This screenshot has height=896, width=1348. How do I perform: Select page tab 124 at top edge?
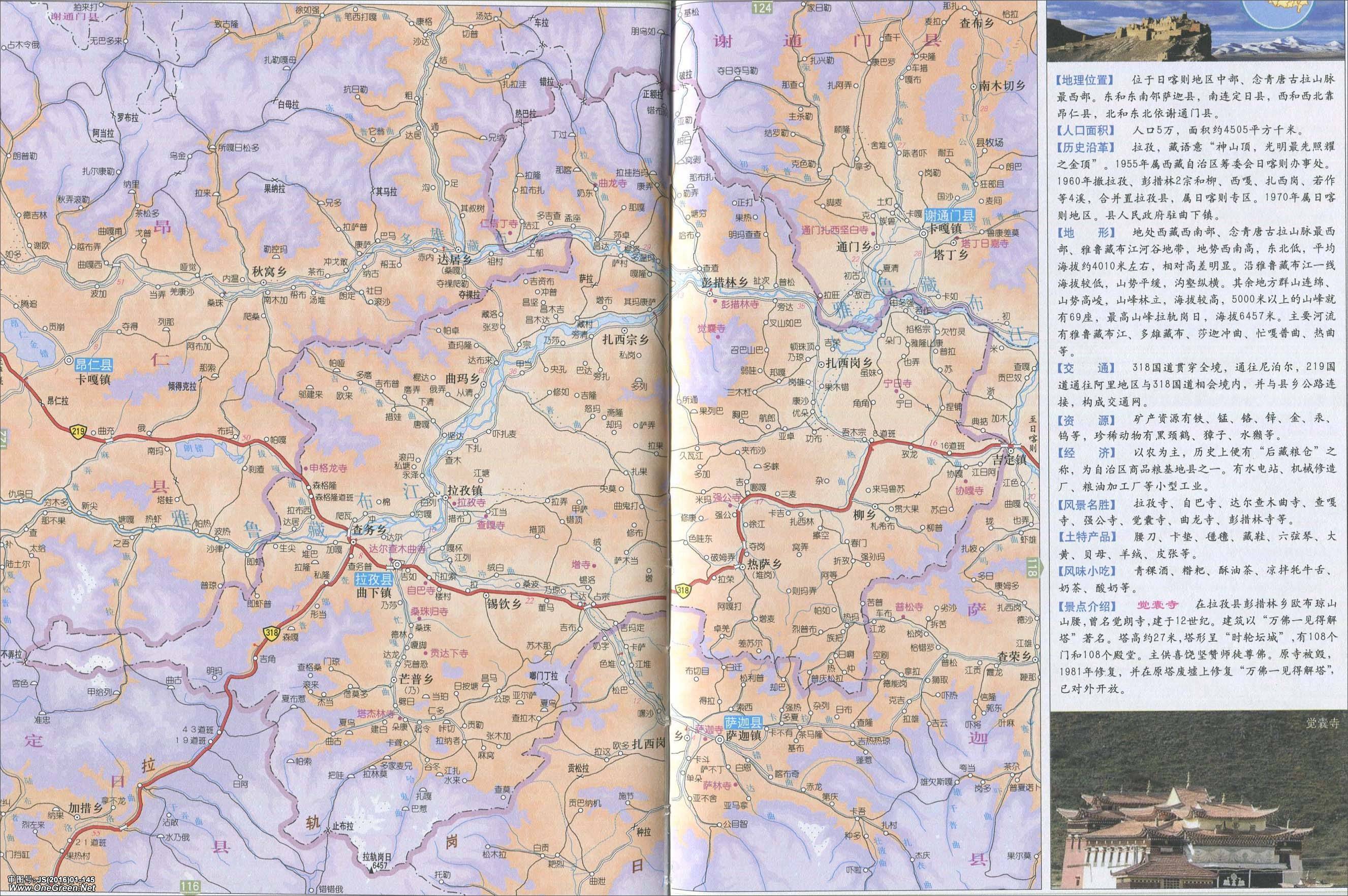pyautogui.click(x=762, y=7)
